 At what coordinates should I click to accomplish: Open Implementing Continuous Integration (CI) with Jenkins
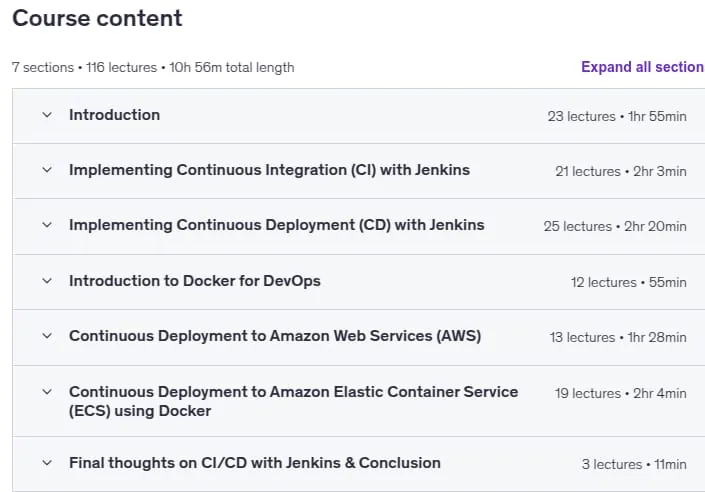269,170
